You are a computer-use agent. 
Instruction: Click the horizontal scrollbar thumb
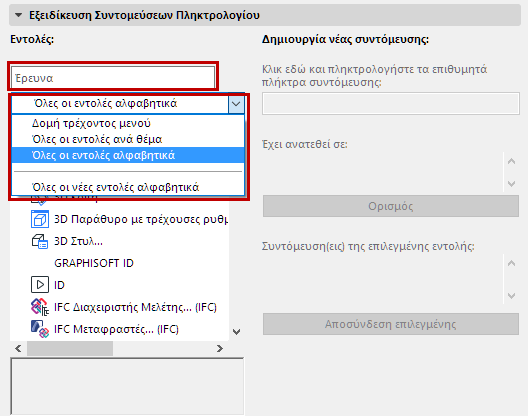tap(70, 348)
